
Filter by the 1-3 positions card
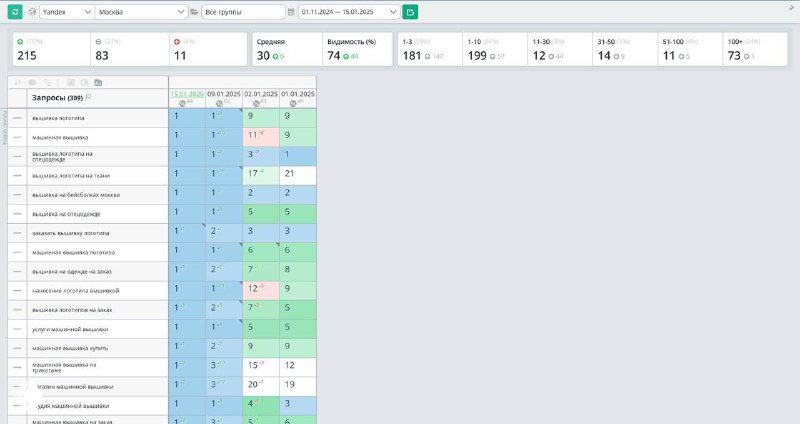coord(430,49)
